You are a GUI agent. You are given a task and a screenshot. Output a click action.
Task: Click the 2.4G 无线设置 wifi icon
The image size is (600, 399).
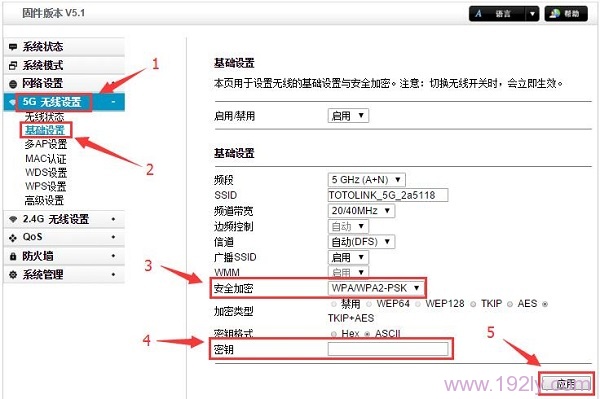[x=13, y=219]
